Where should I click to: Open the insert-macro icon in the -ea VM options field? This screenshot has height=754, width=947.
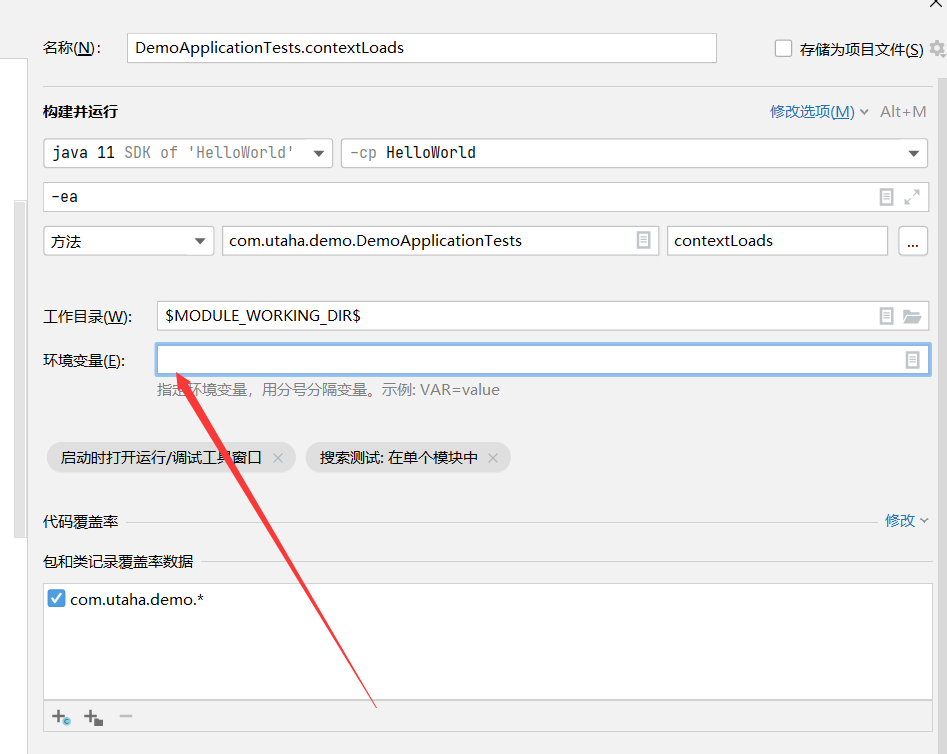pos(886,197)
